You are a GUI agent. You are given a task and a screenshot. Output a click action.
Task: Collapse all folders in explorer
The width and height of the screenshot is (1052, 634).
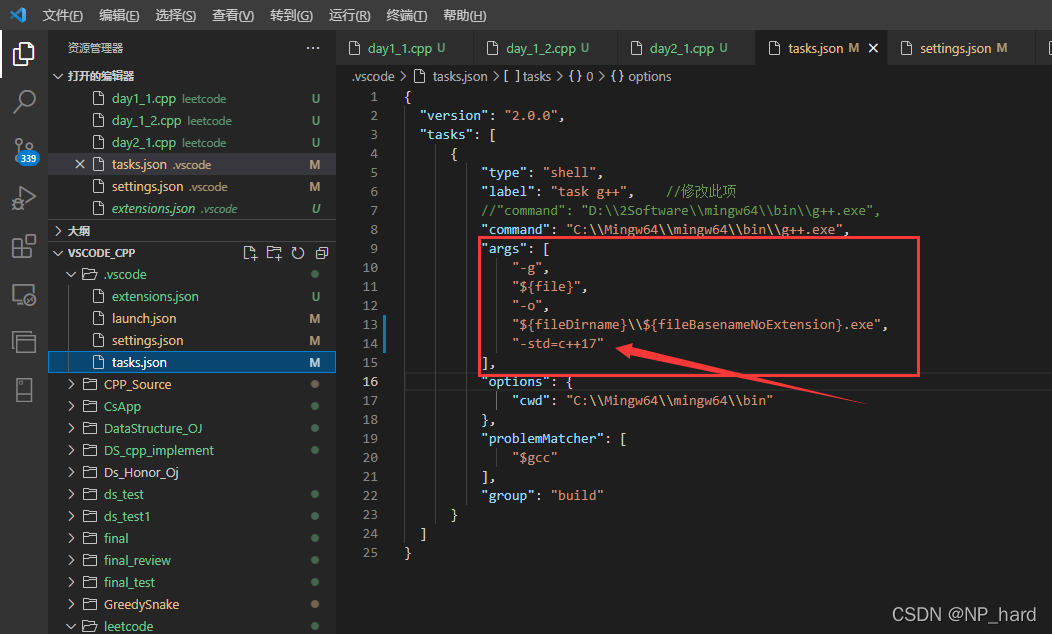322,253
